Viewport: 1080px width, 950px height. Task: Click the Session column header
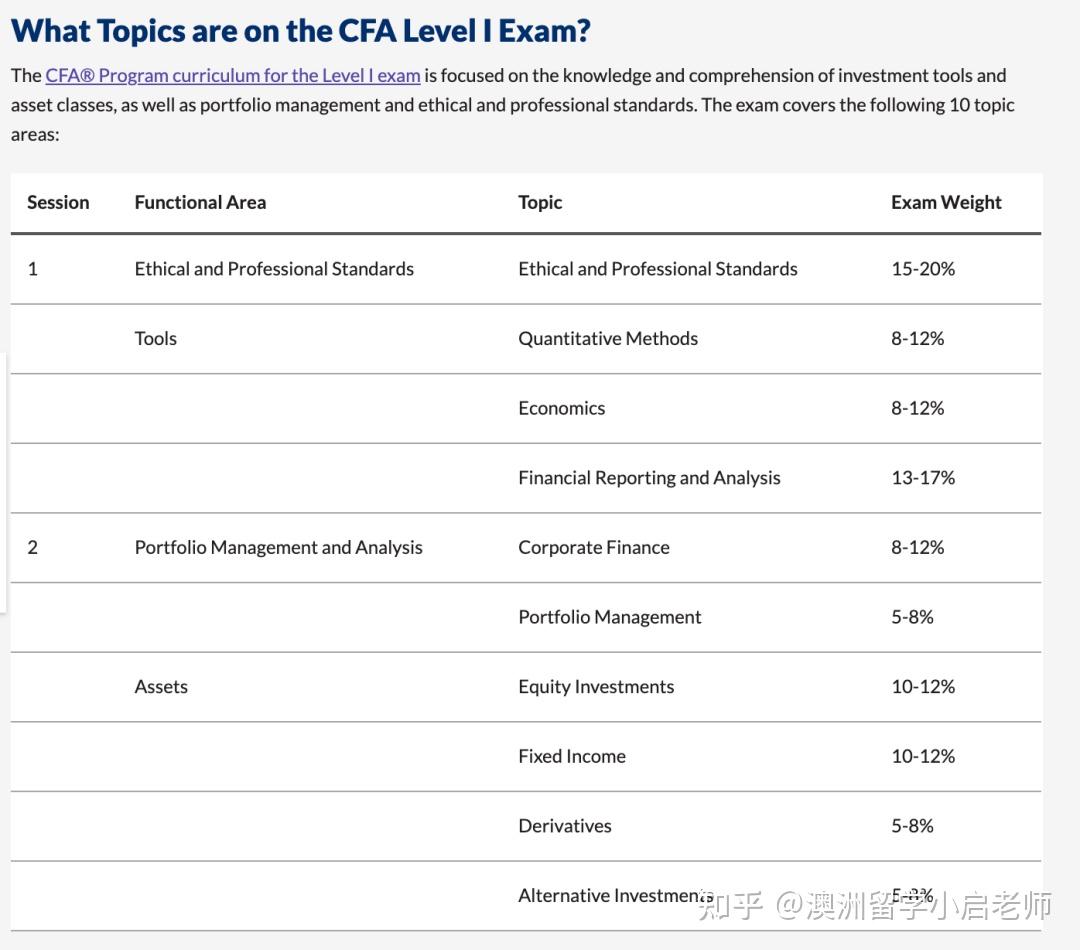tap(58, 202)
